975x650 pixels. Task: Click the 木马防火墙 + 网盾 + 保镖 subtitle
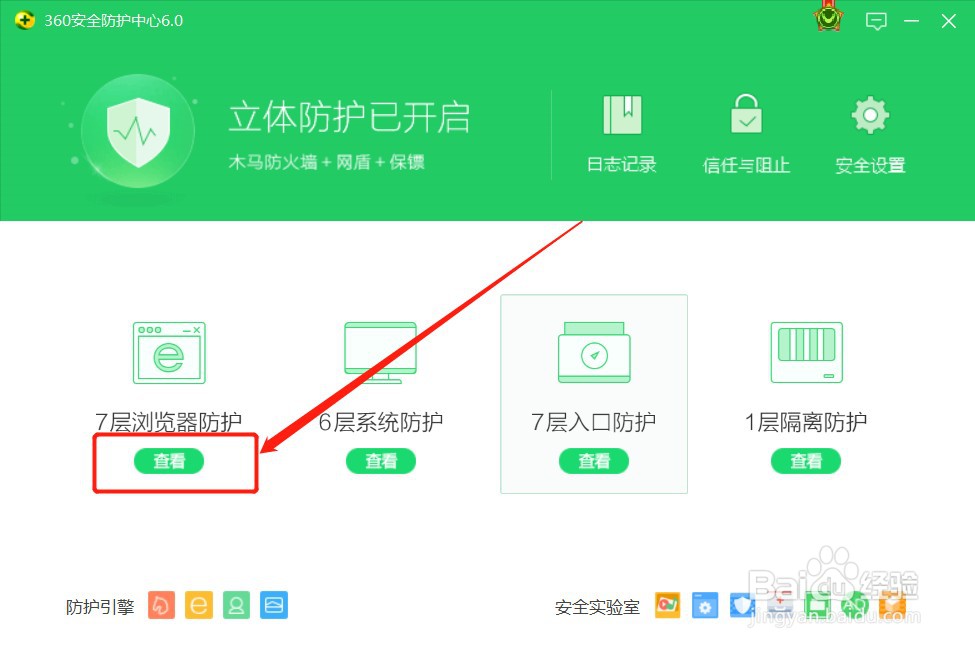pos(326,162)
